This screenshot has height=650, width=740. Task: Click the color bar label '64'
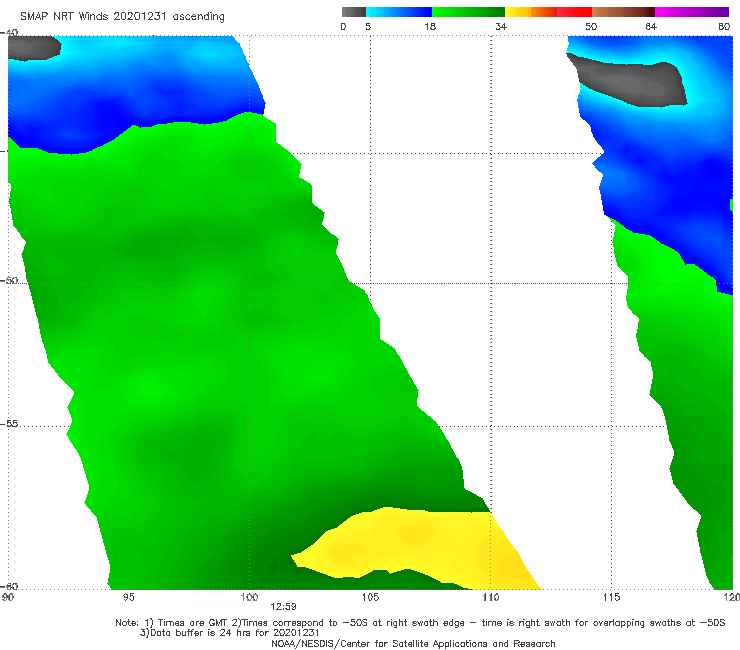[651, 27]
